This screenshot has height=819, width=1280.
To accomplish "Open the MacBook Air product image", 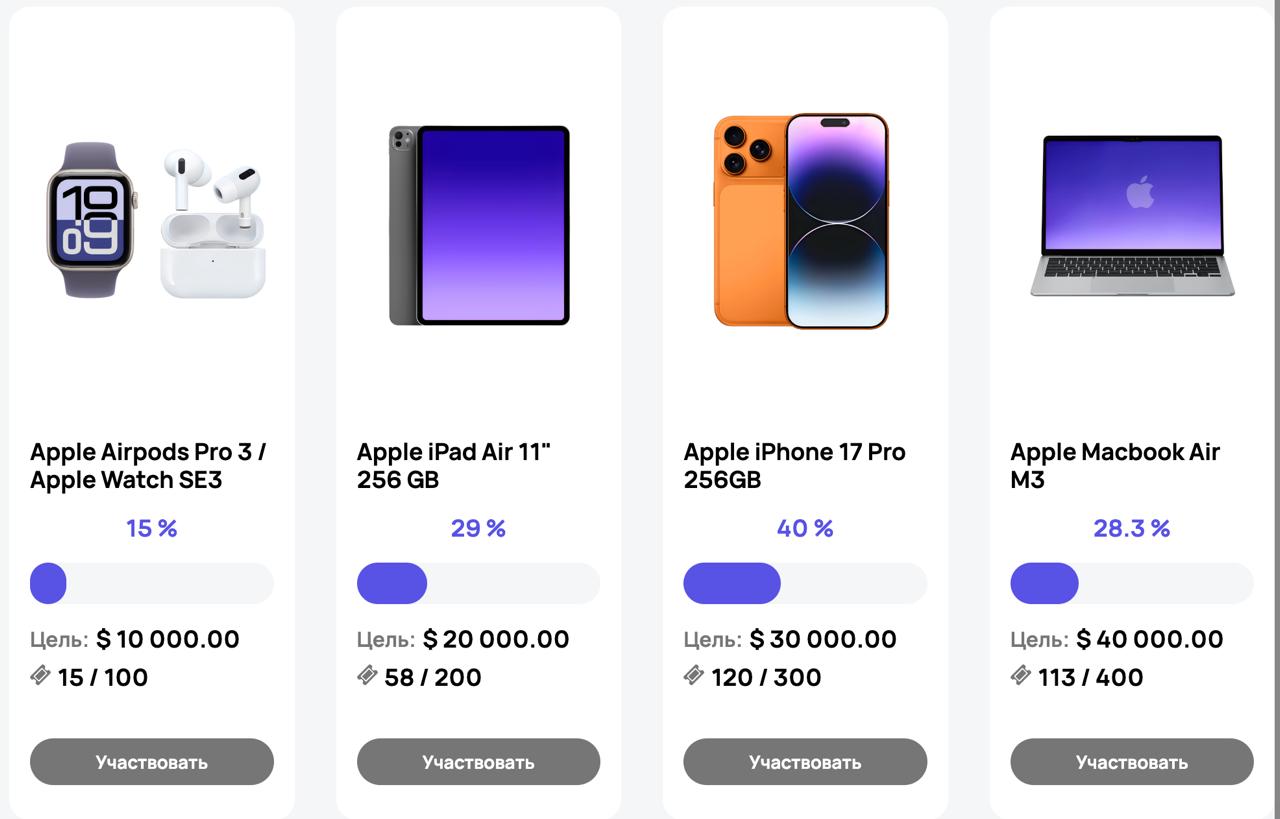I will tap(1132, 216).
